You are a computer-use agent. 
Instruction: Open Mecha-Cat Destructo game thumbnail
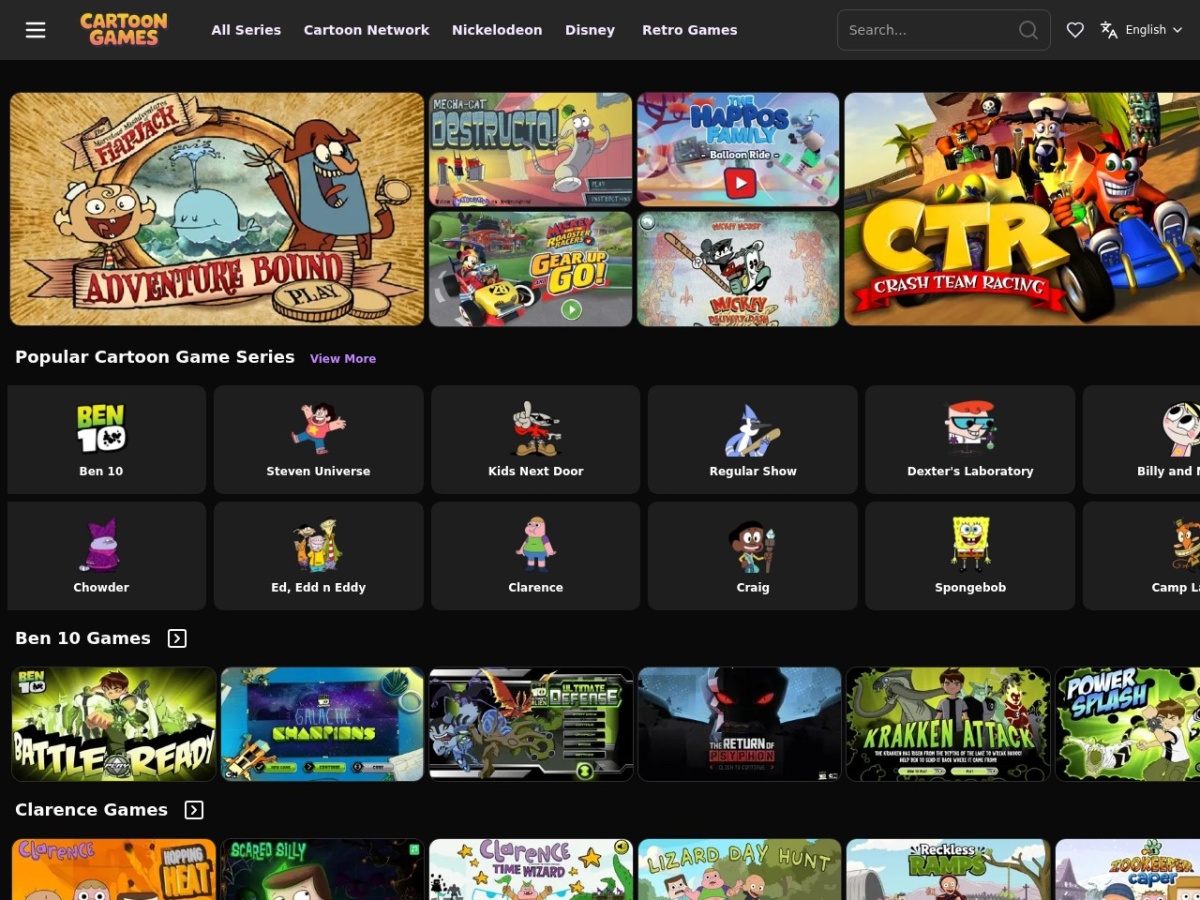click(530, 150)
